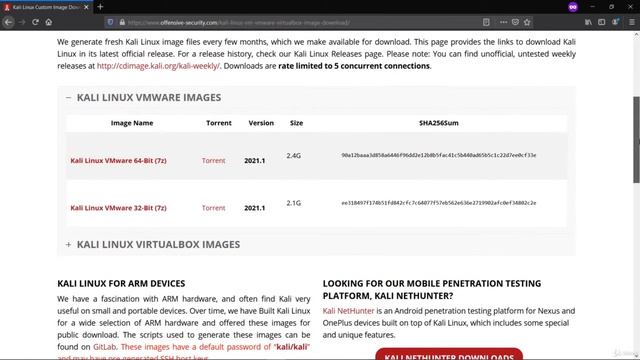Click the 2.1G size value
640x360 pixels.
[293, 203]
